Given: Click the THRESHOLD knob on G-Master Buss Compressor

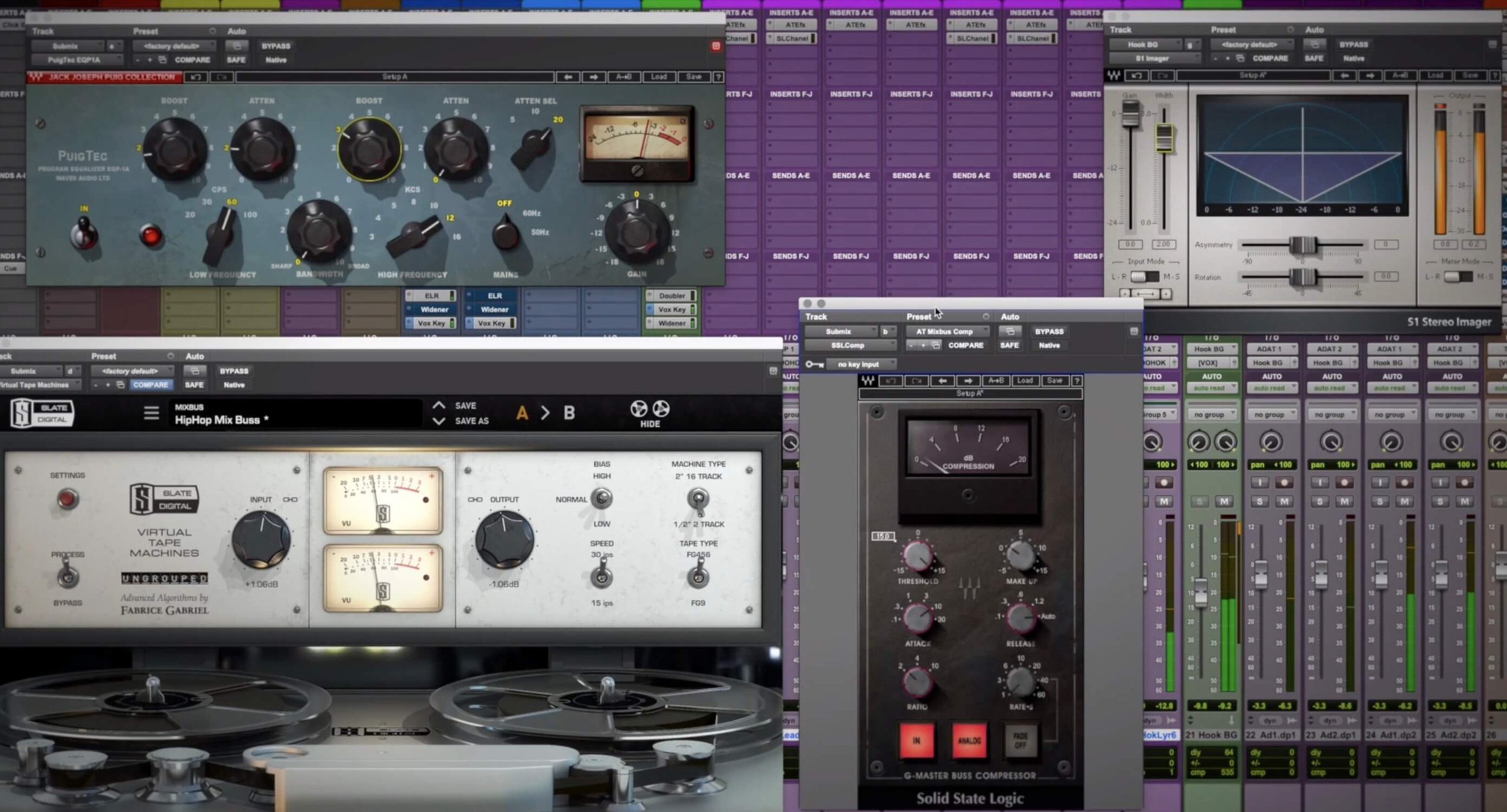Looking at the screenshot, I should pyautogui.click(x=917, y=556).
